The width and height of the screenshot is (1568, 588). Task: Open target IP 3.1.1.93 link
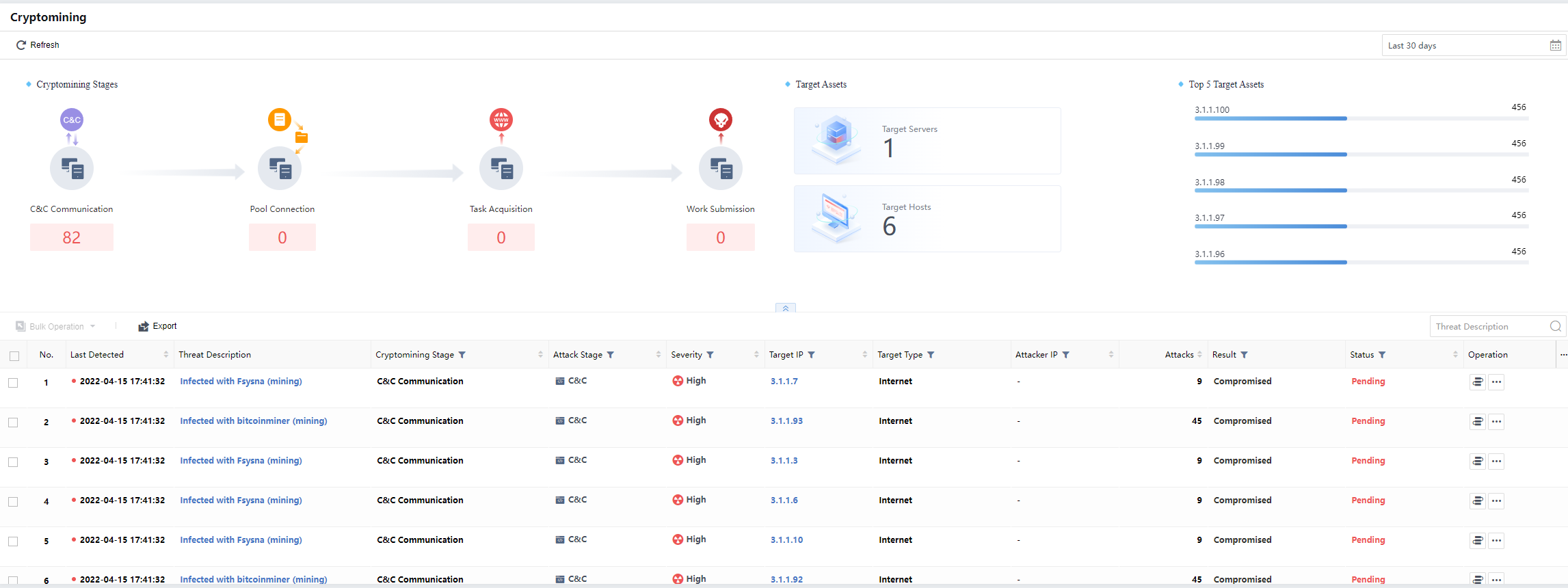(786, 421)
